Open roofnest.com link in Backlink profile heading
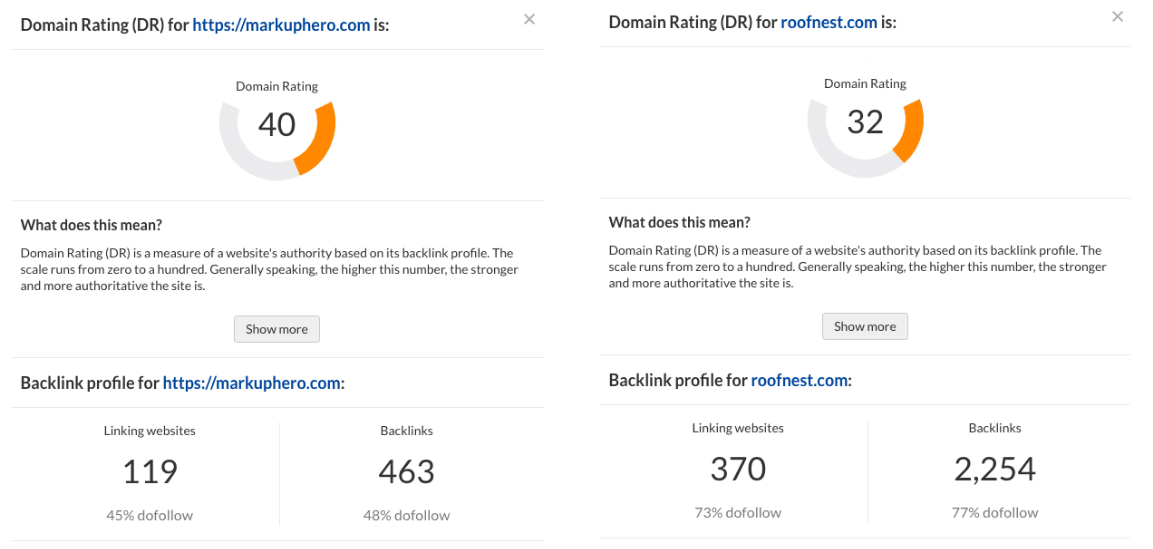The width and height of the screenshot is (1153, 549). pyautogui.click(x=799, y=380)
